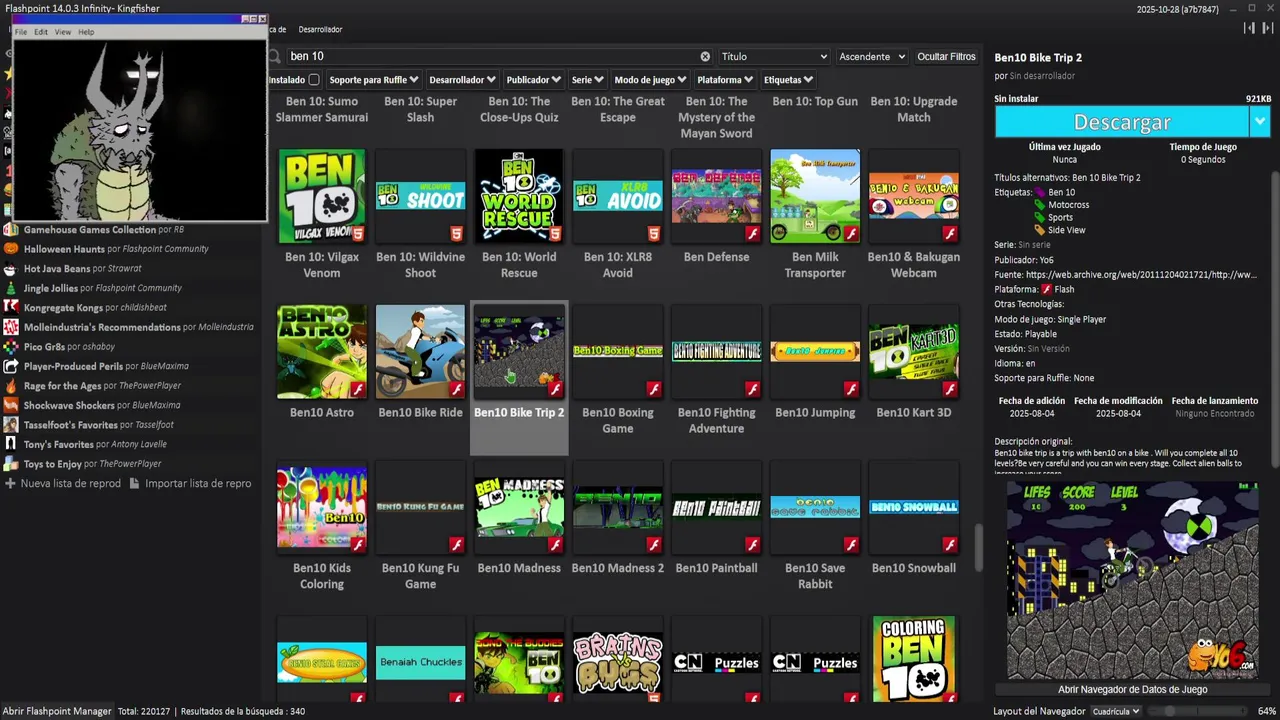This screenshot has width=1280, height=720.
Task: Click Abrir Navegador de Datos de Juego
Action: [1133, 689]
